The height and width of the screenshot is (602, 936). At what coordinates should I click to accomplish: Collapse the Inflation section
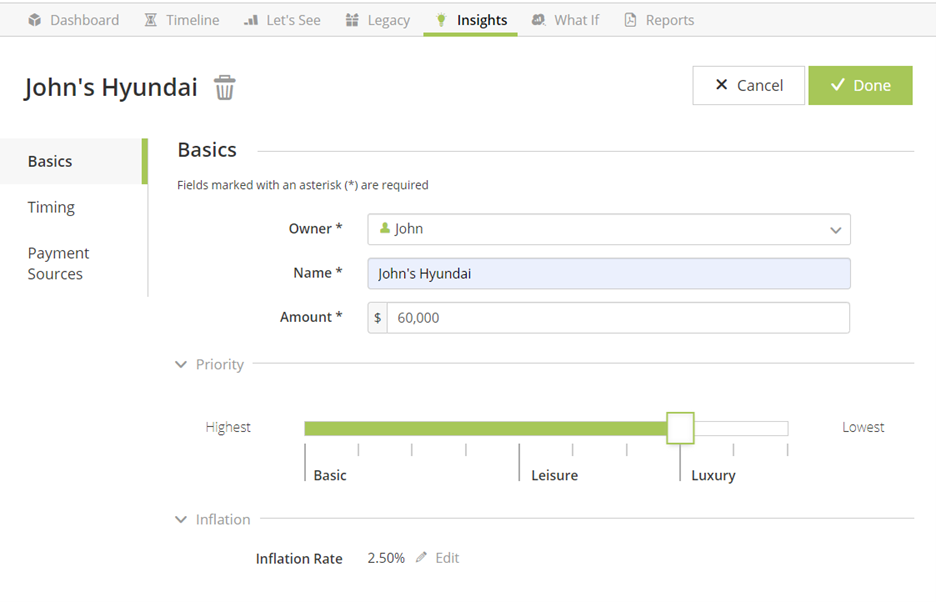[x=181, y=520]
